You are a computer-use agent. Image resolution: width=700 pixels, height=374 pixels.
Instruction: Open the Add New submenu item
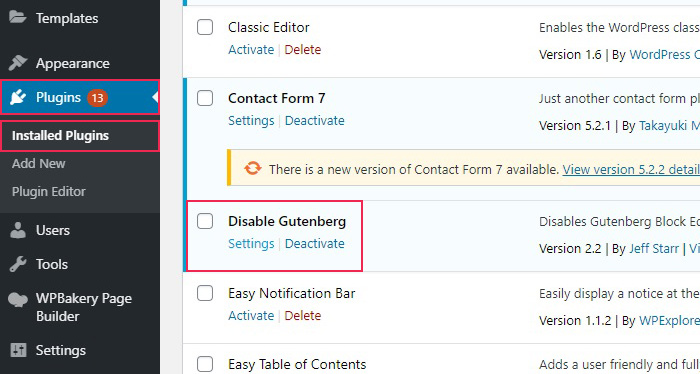tap(38, 163)
